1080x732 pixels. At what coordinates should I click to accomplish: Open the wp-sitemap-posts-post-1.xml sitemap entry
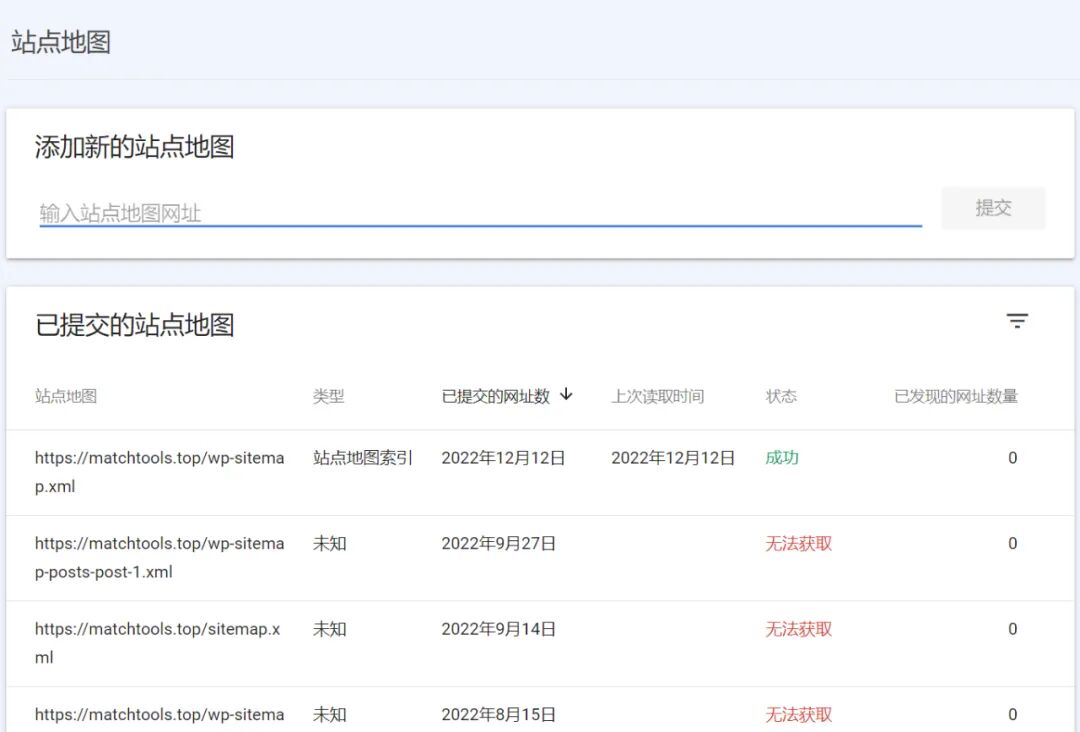159,556
